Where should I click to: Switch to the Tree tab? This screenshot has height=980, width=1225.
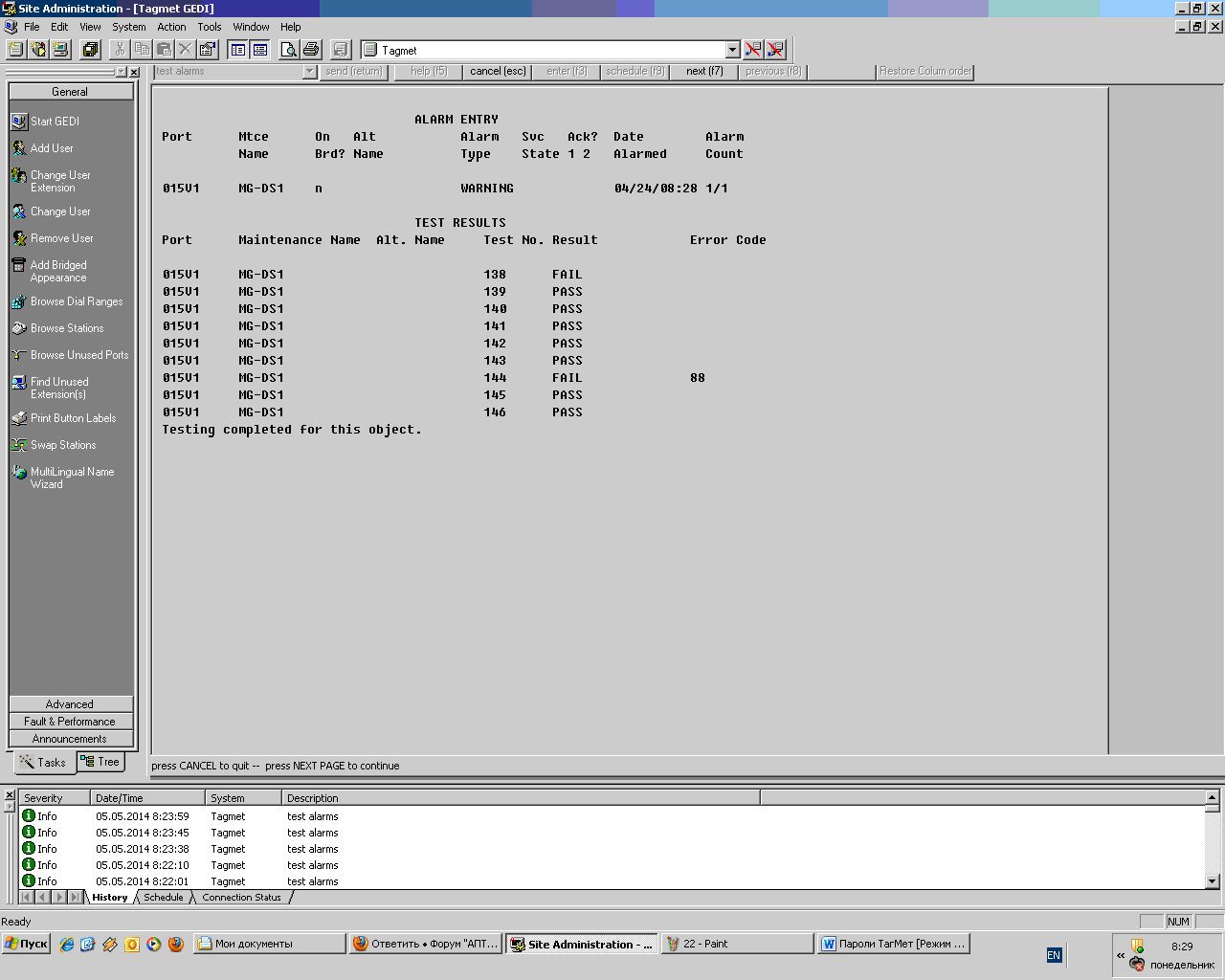100,762
